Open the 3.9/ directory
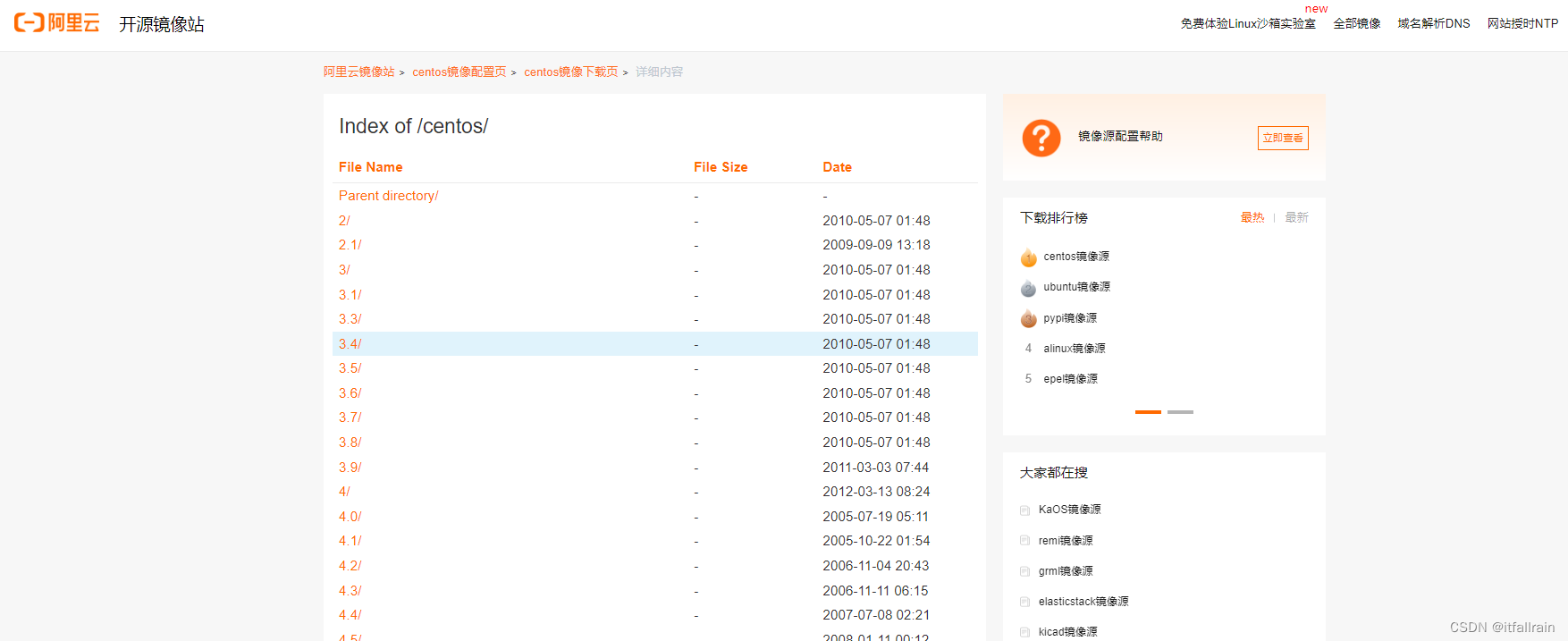The width and height of the screenshot is (1568, 641). 350,468
